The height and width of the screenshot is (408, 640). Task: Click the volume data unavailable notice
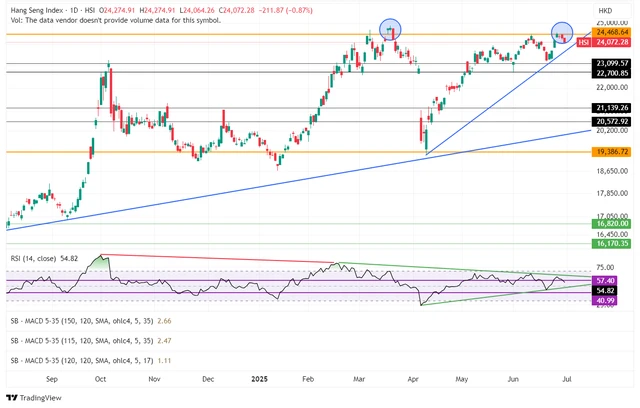pos(116,20)
